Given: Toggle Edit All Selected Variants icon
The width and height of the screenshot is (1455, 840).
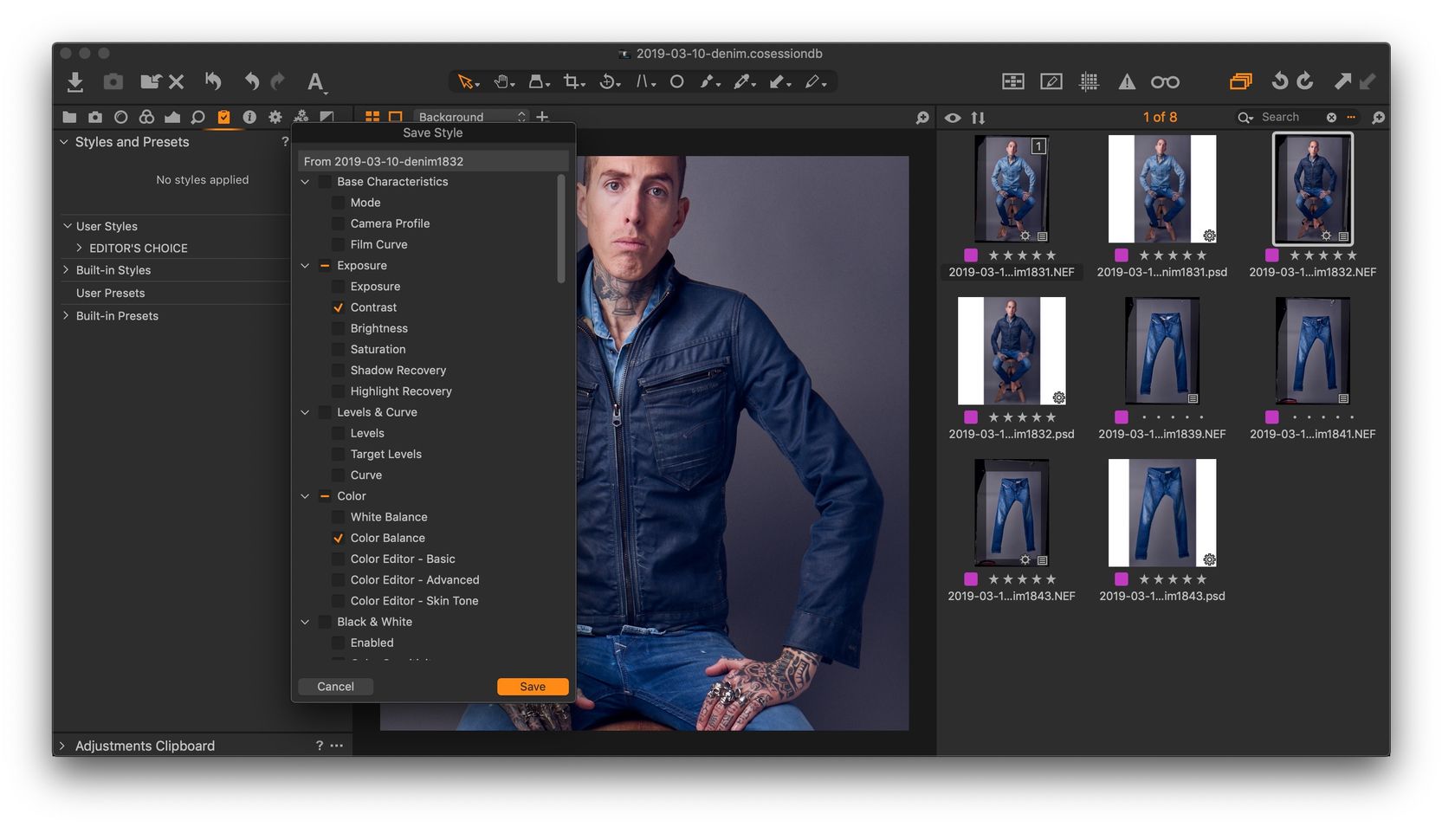Looking at the screenshot, I should 1241,81.
